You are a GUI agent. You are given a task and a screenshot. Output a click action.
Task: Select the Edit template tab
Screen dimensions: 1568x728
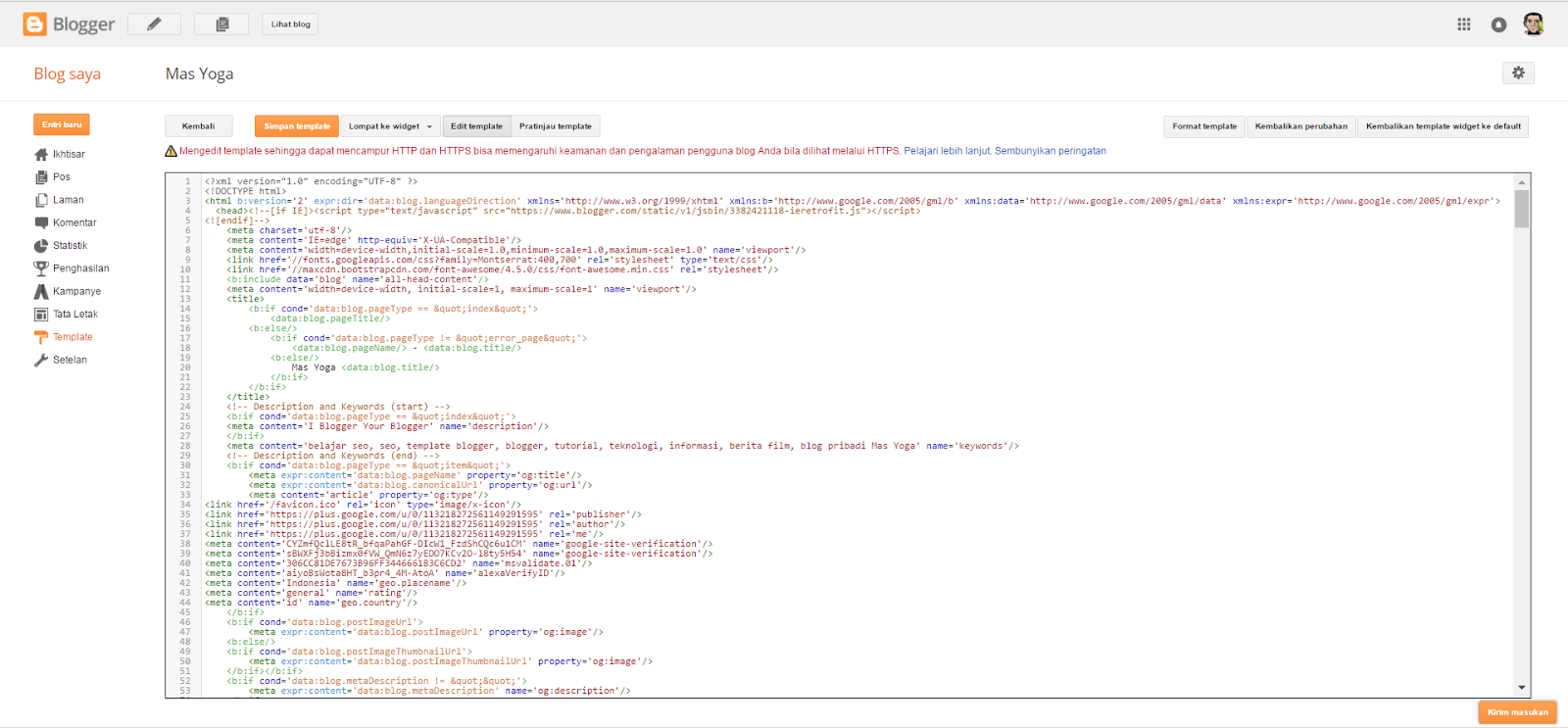coord(476,126)
